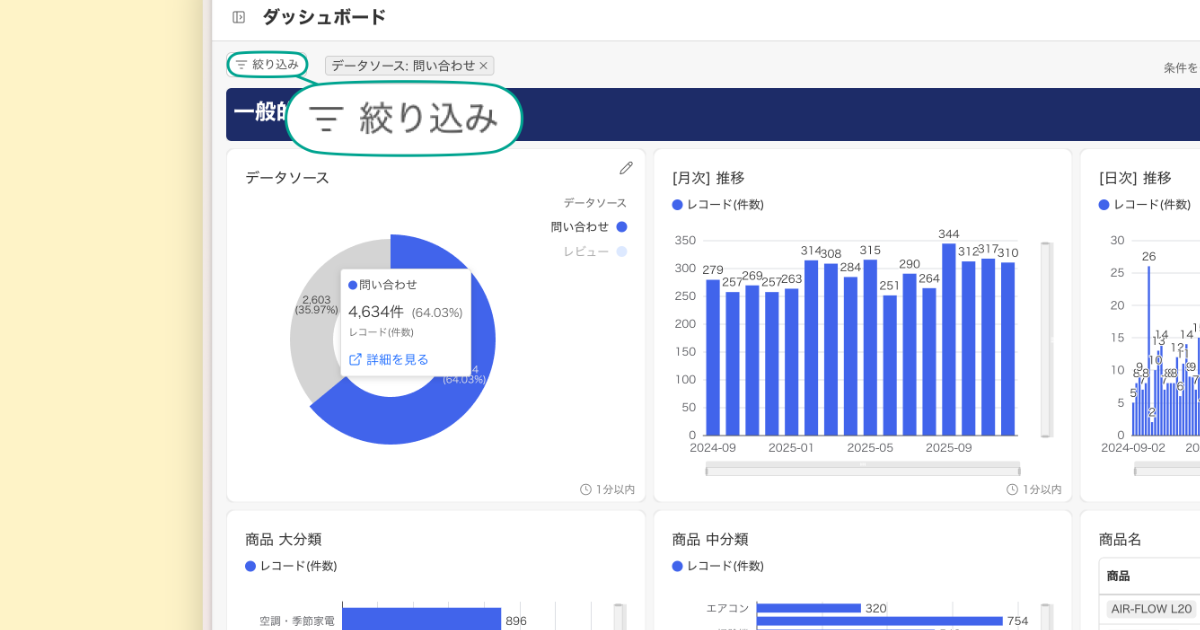Image resolution: width=1200 pixels, height=630 pixels.
Task: Click the external-link icon beside 詳細を見る
Action: [355, 360]
